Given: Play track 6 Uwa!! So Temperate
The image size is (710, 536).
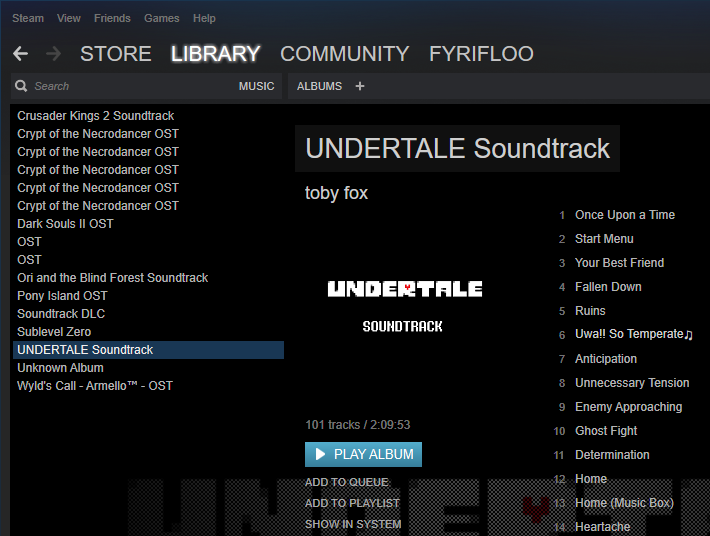Looking at the screenshot, I should (x=634, y=334).
